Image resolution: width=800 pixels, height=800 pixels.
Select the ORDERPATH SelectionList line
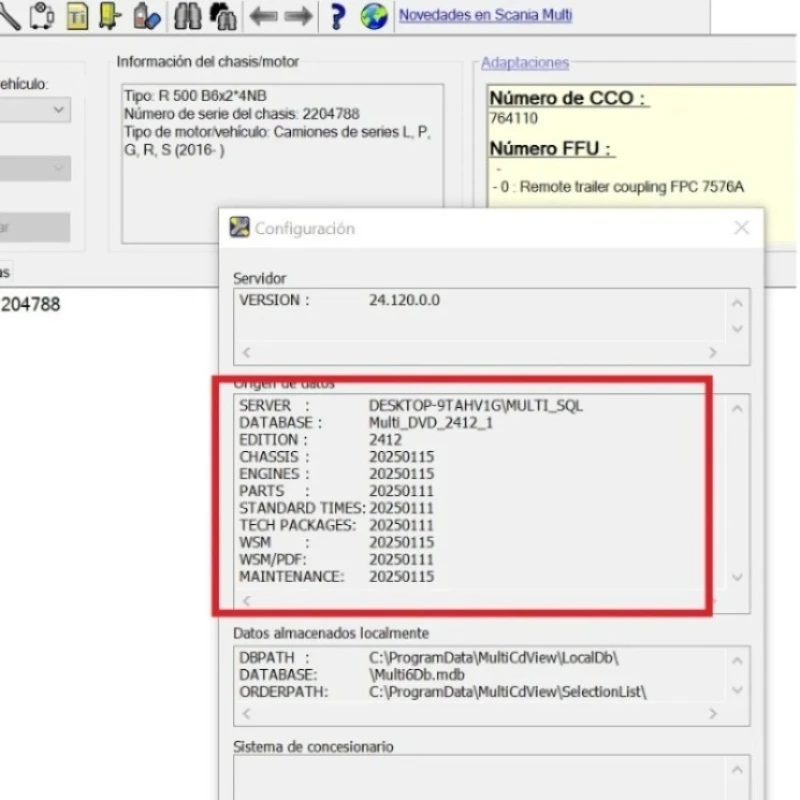[x=443, y=692]
